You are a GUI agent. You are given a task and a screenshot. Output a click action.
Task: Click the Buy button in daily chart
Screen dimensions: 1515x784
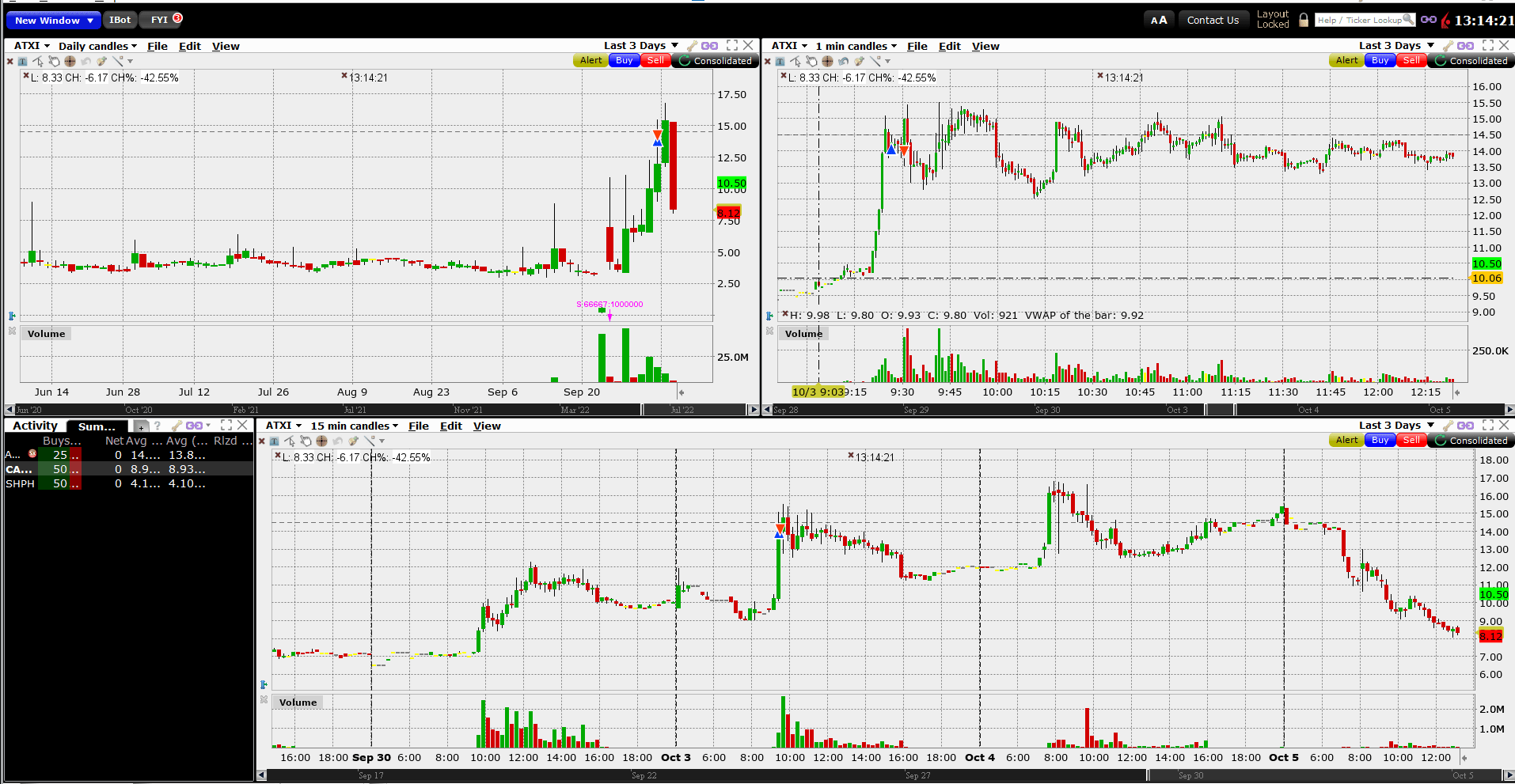624,61
